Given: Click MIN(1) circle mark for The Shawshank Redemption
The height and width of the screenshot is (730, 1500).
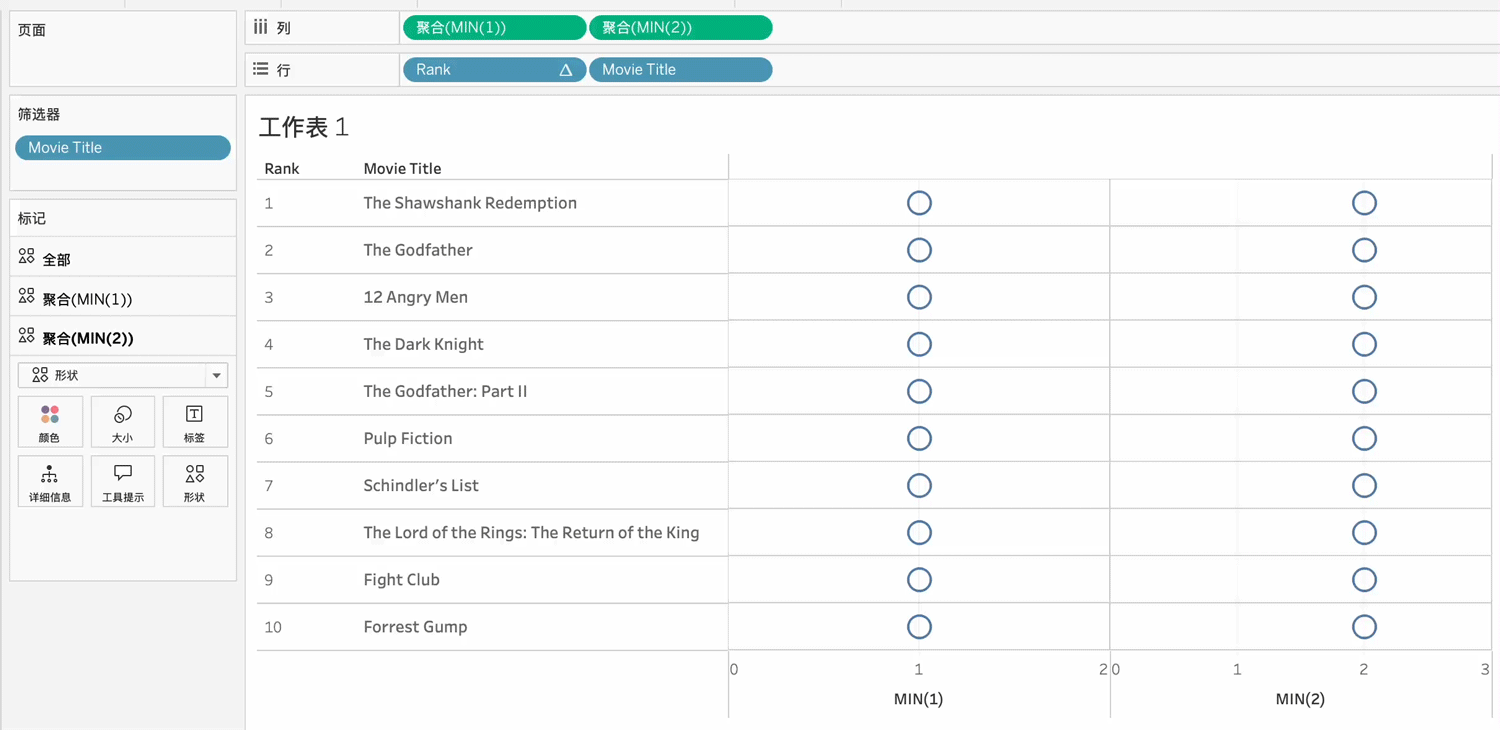Looking at the screenshot, I should [x=919, y=203].
